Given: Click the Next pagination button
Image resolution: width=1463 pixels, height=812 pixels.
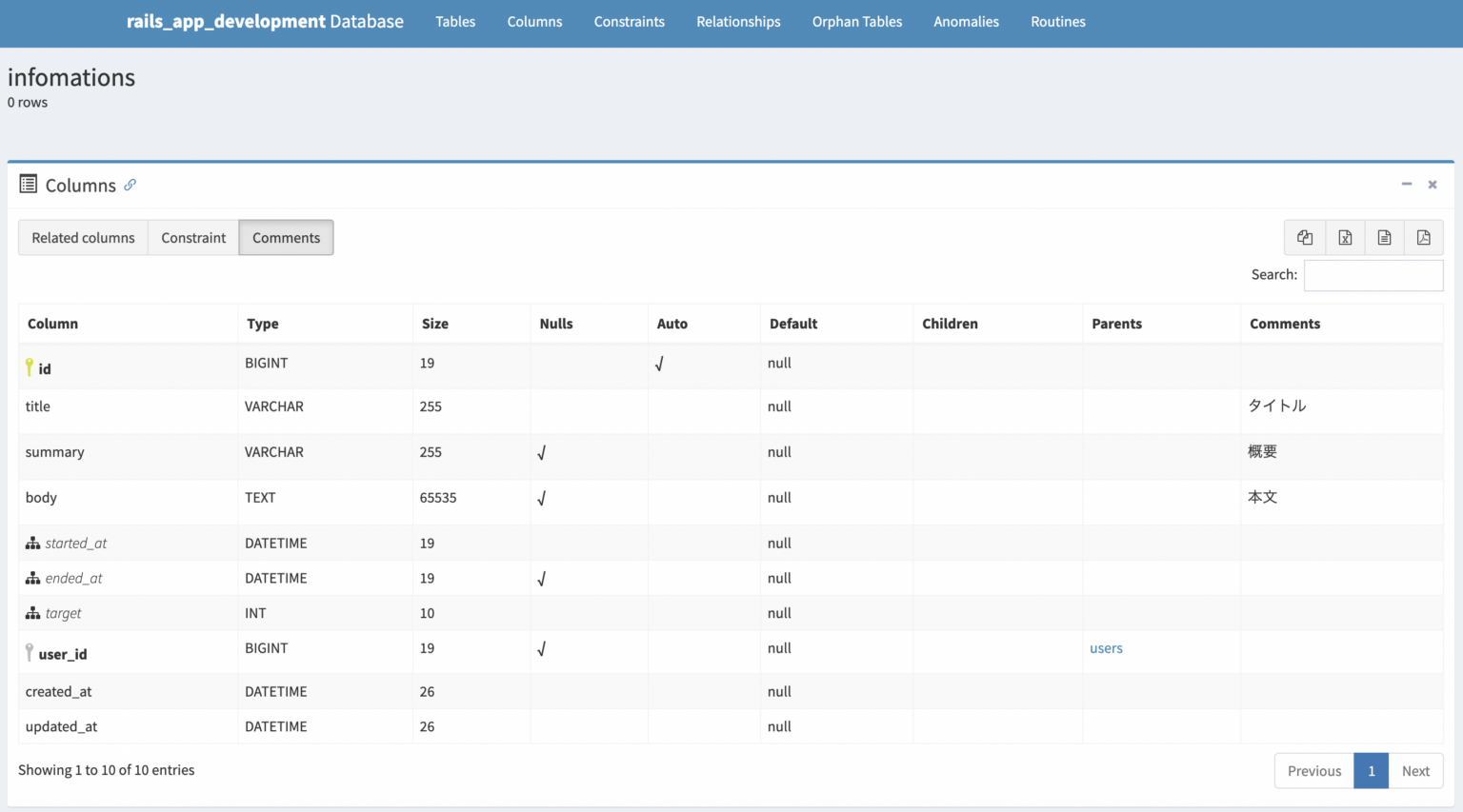Looking at the screenshot, I should point(1415,770).
